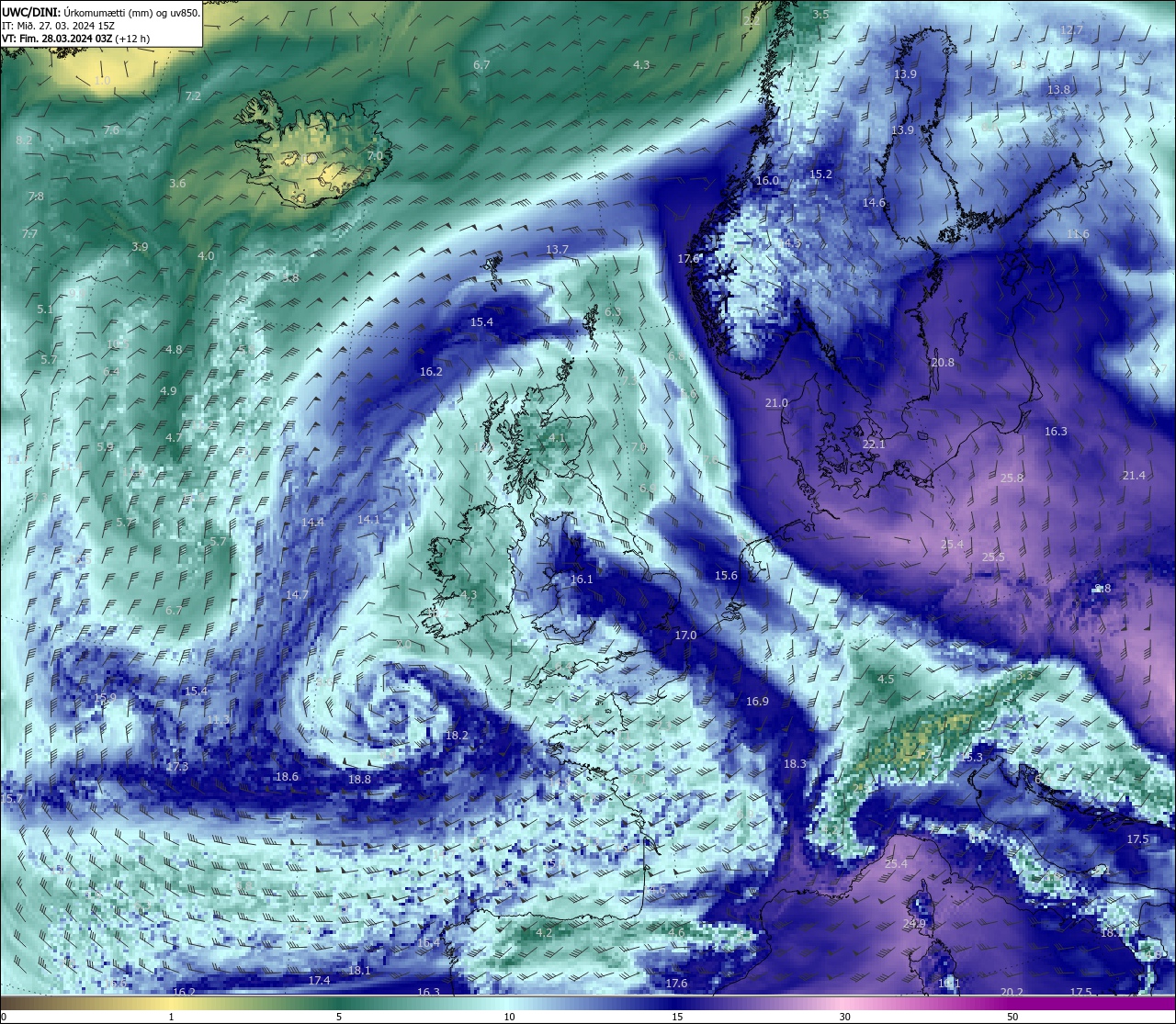The height and width of the screenshot is (1024, 1176).
Task: Click the map value '21.4'
Action: click(1134, 475)
